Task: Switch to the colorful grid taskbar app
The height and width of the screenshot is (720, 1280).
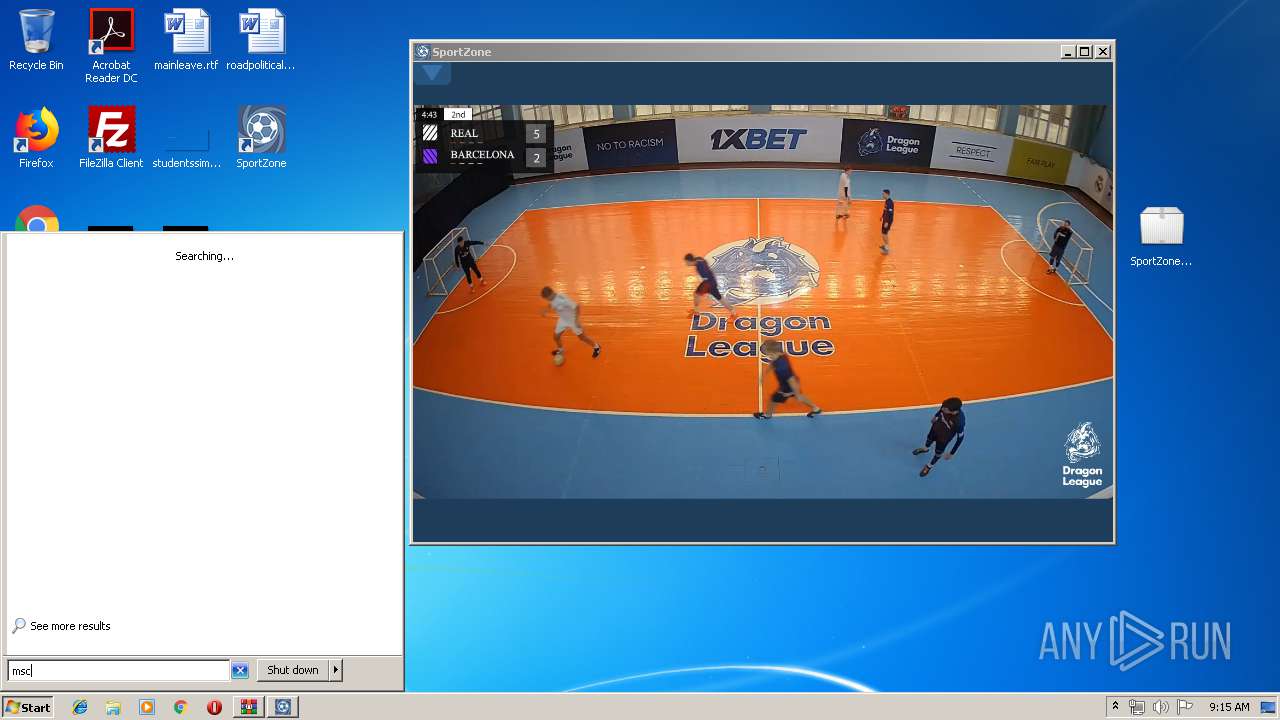Action: (x=249, y=707)
